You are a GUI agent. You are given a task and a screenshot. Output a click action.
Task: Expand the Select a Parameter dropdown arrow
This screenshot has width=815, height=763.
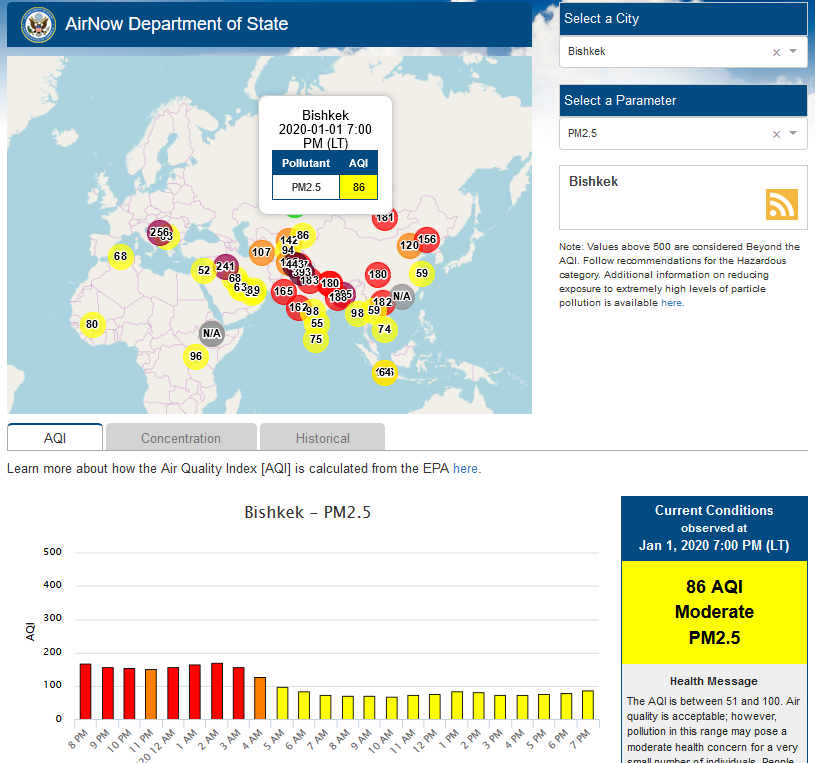(793, 133)
